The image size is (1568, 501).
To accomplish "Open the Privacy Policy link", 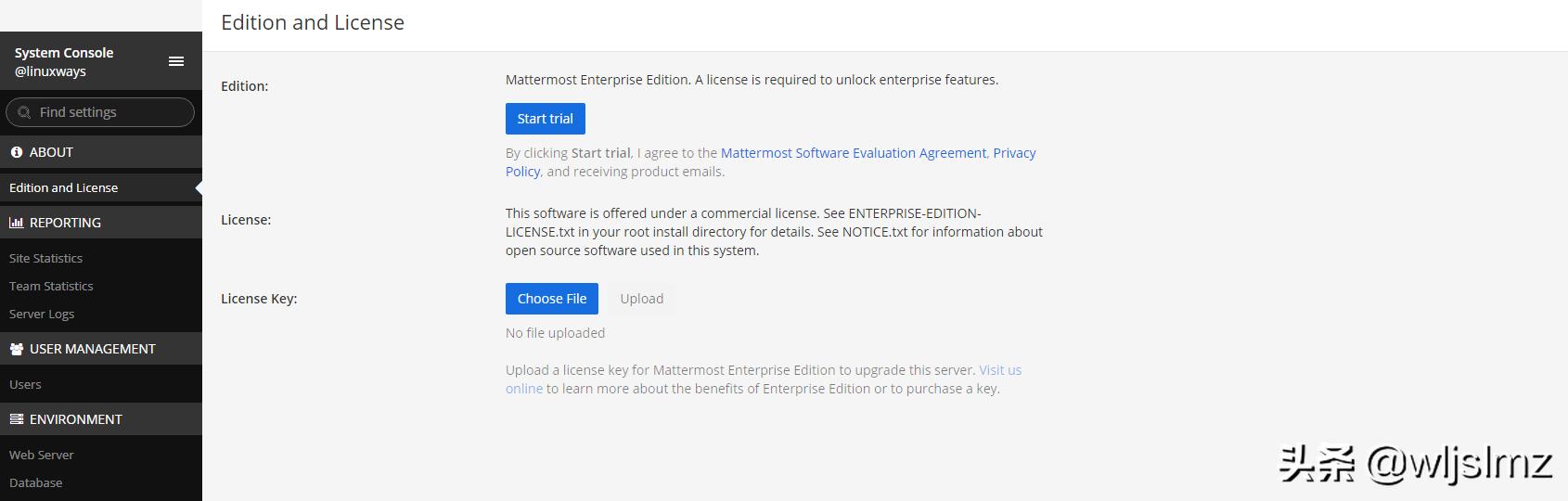I will (1014, 153).
